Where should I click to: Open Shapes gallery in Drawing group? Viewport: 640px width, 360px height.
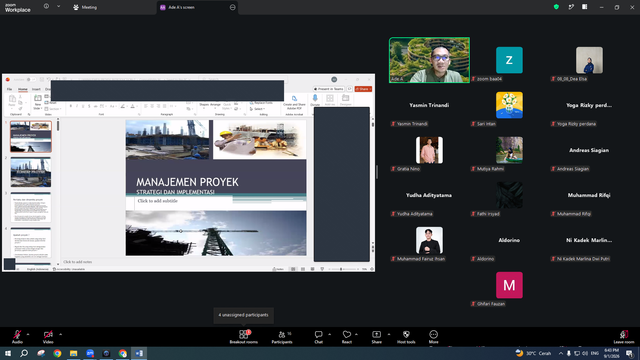[x=204, y=104]
